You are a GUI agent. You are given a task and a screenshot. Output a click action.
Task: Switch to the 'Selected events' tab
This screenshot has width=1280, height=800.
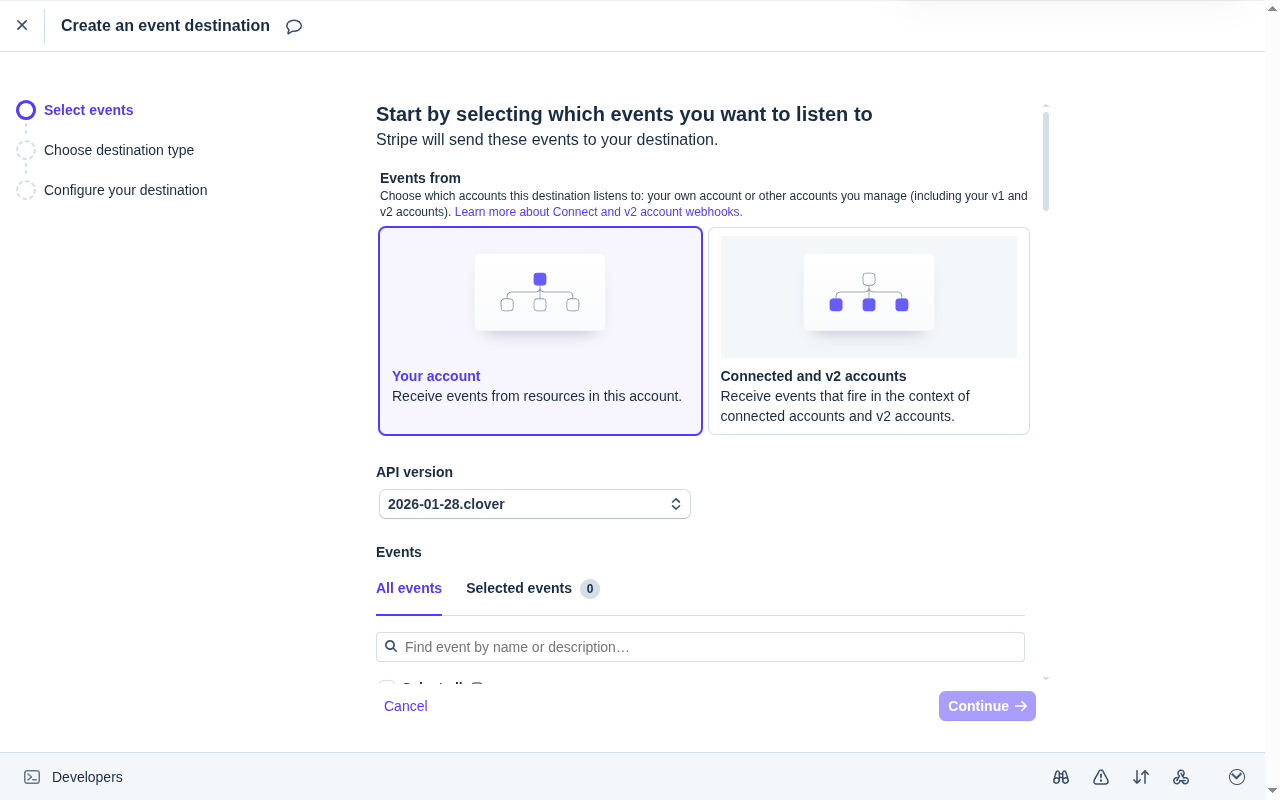[x=519, y=588]
